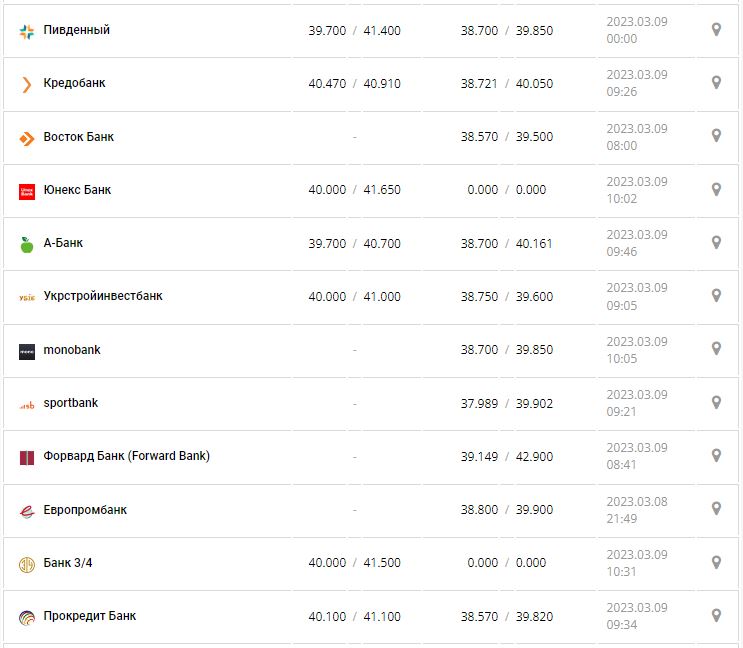This screenshot has height=648, width=743.
Task: Click the Восток Банк logo icon
Action: click(27, 138)
